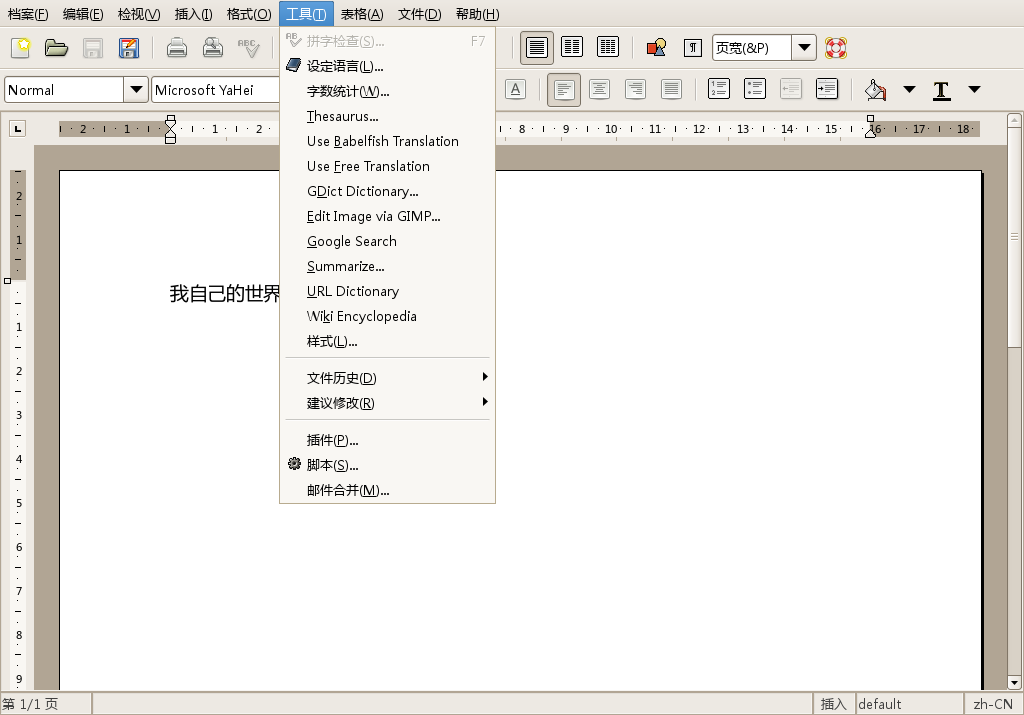Open Print Preview from the toolbar
This screenshot has height=715, width=1024.
[x=213, y=48]
